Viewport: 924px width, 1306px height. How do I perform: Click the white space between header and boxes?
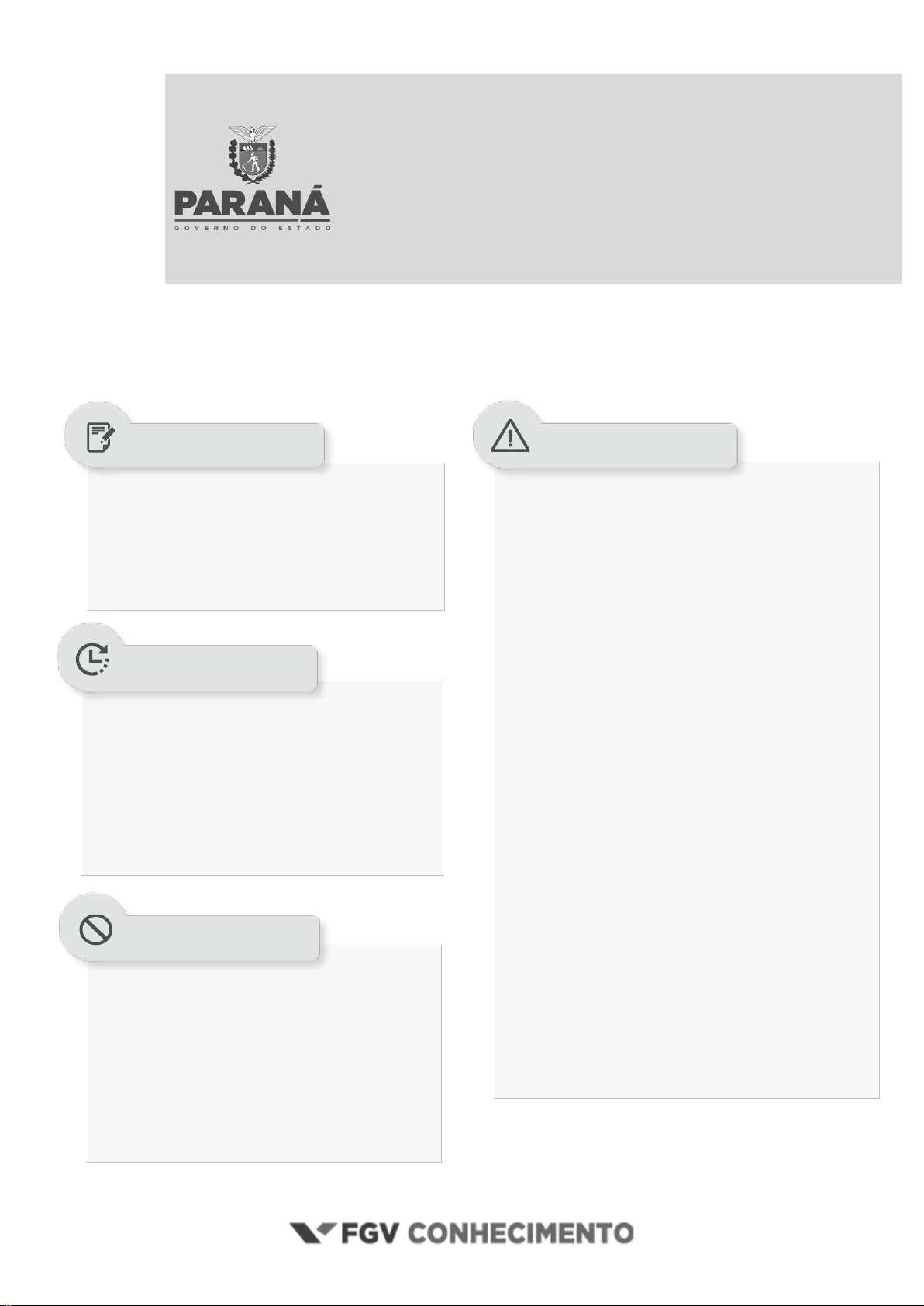tap(465, 341)
